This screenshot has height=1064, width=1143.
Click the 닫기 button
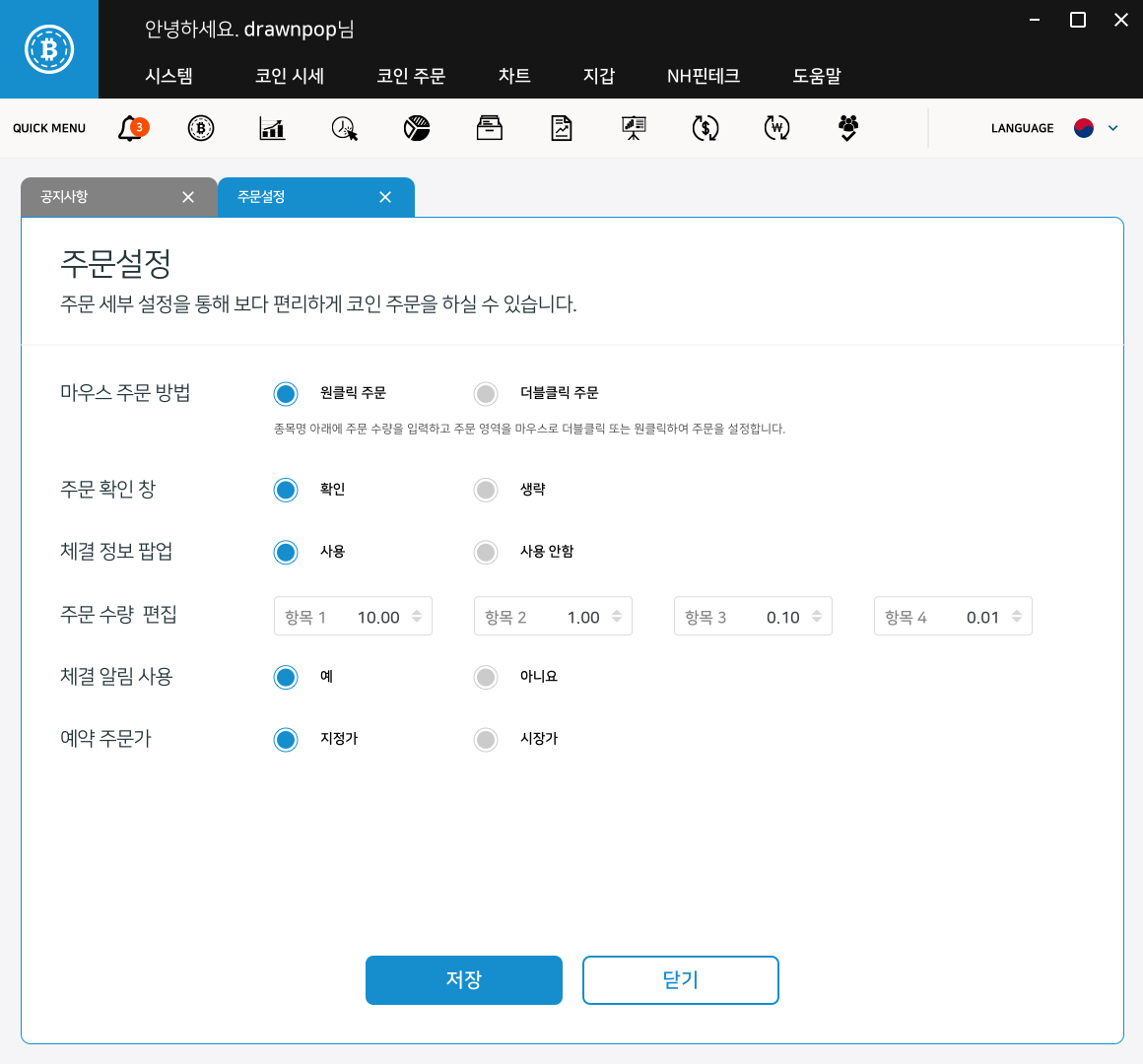[681, 980]
